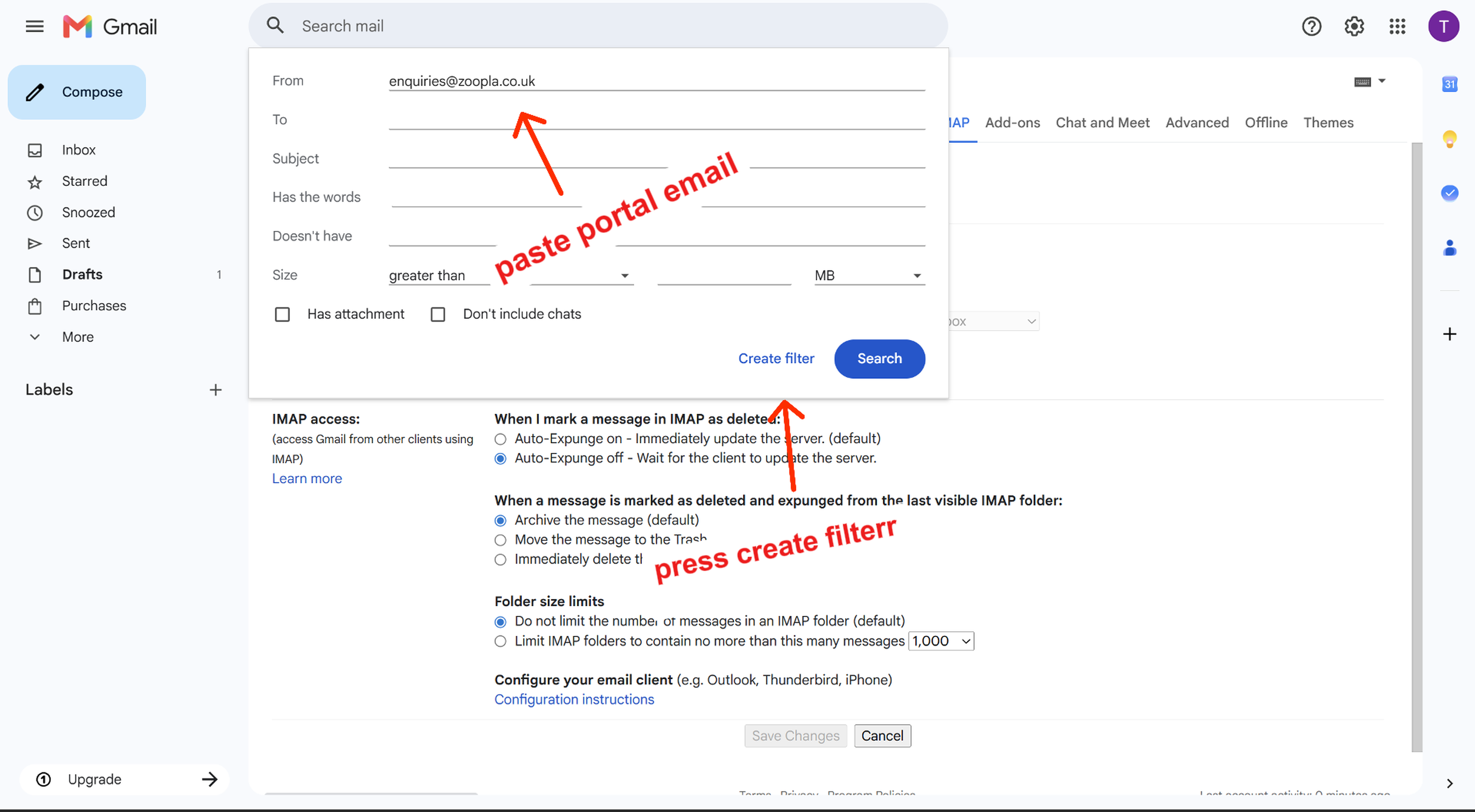
Task: Click the Subject input field
Action: 656,159
